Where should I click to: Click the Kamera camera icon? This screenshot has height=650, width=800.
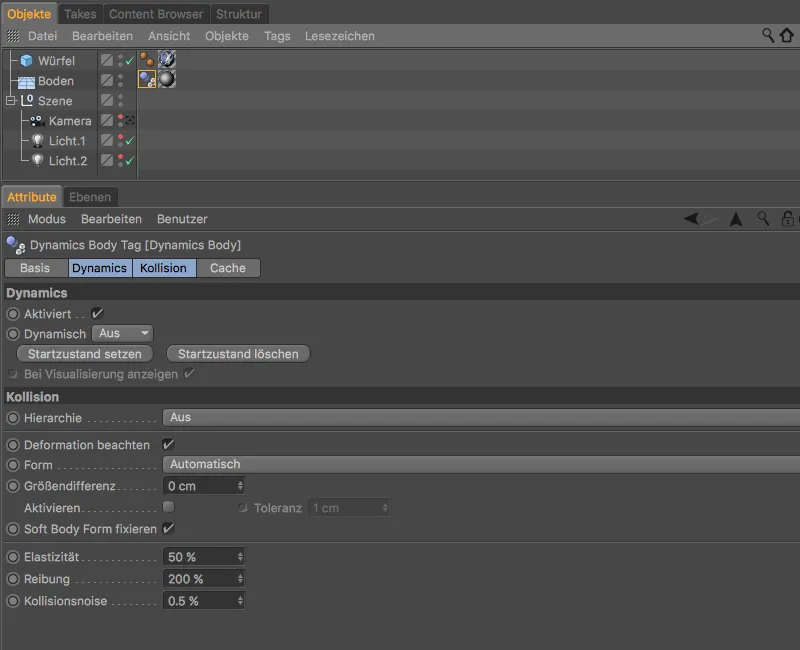tap(37, 121)
